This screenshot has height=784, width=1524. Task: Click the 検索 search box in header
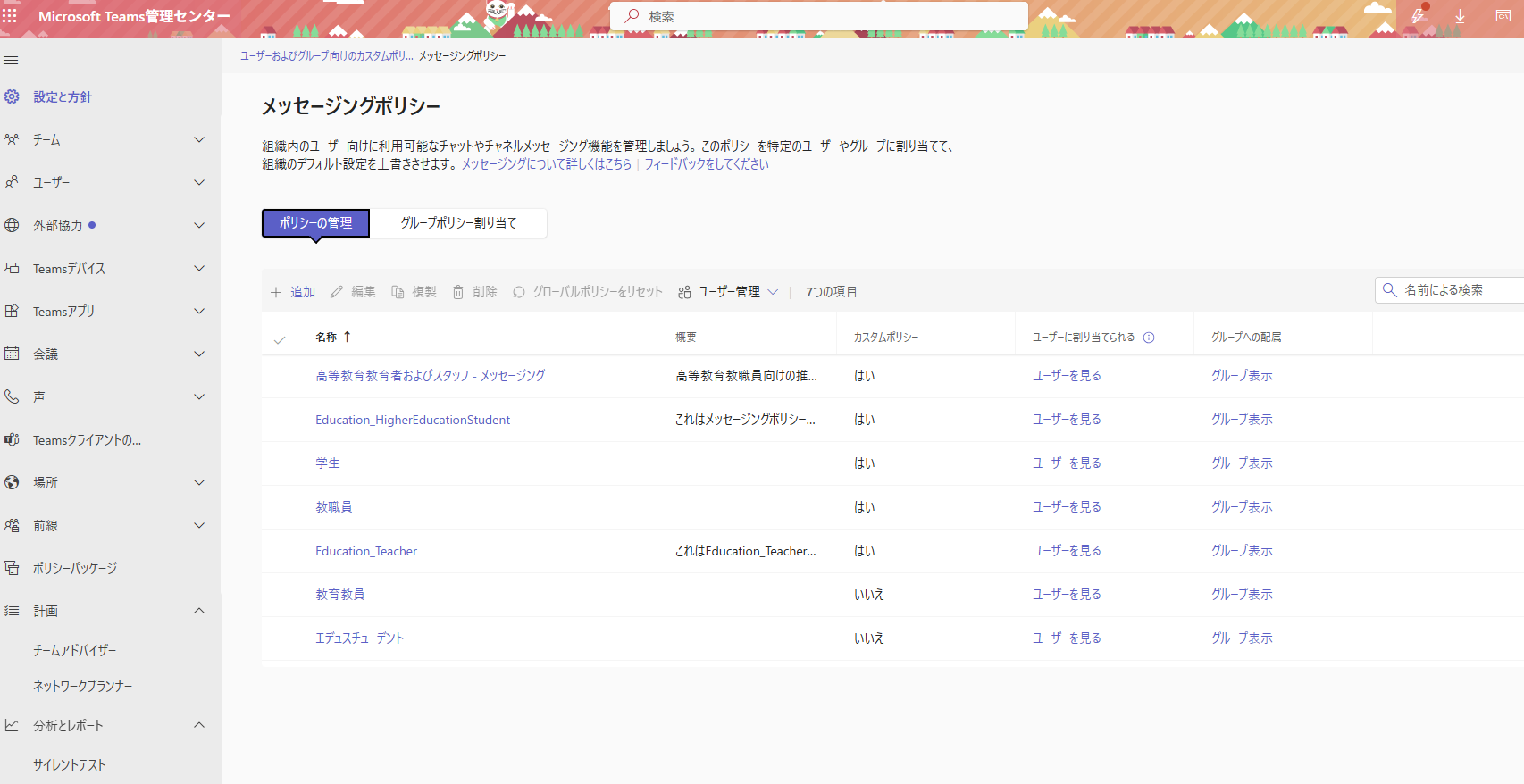[x=819, y=16]
